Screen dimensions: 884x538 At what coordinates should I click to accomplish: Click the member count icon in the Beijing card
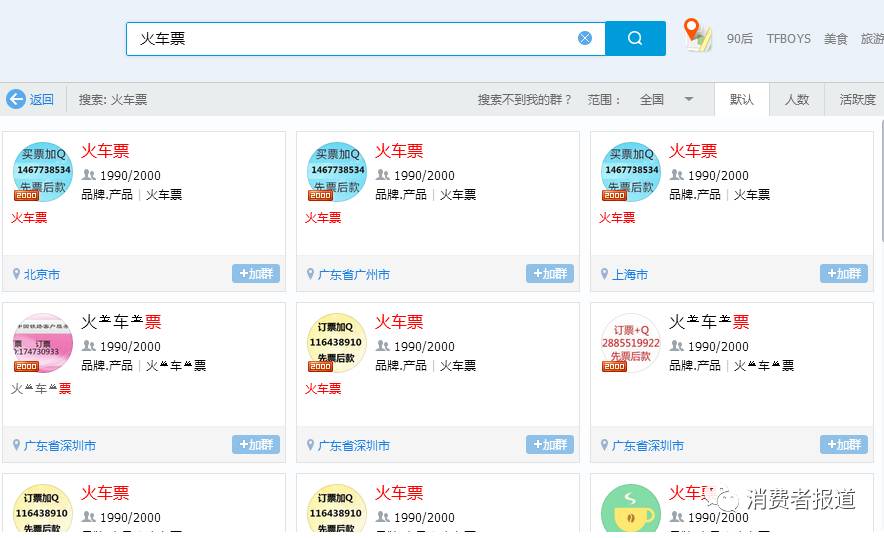[x=89, y=175]
